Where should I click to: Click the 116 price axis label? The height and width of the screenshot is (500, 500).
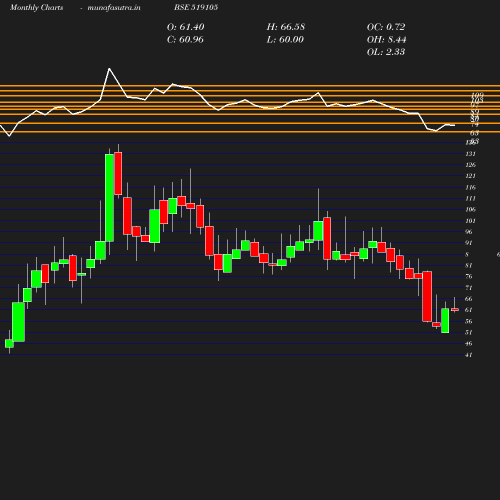470,187
